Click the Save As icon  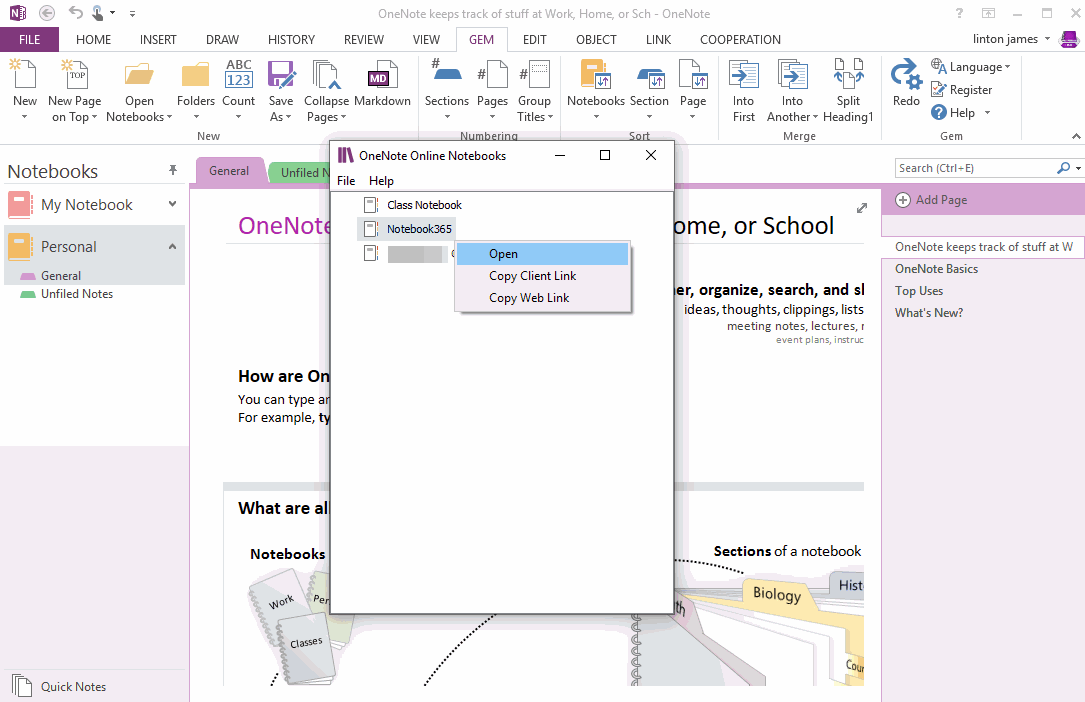point(281,78)
